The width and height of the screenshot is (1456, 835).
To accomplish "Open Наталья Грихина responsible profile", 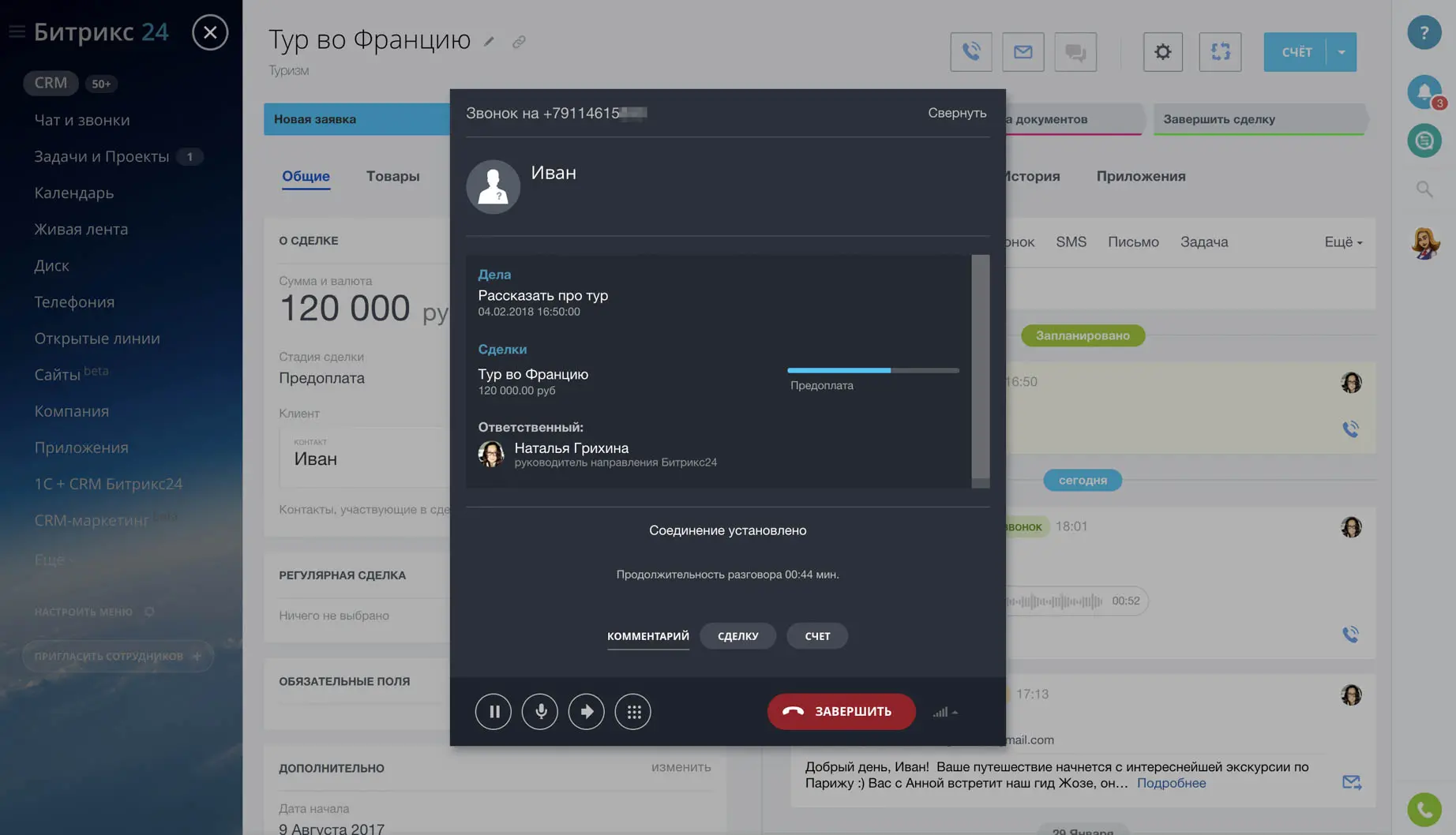I will tap(572, 447).
